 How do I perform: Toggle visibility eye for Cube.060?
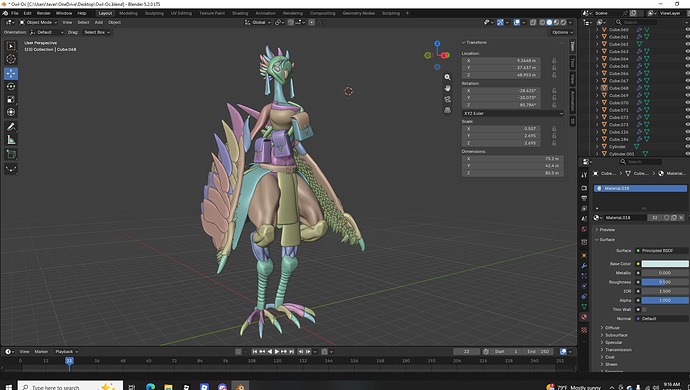[x=687, y=29]
